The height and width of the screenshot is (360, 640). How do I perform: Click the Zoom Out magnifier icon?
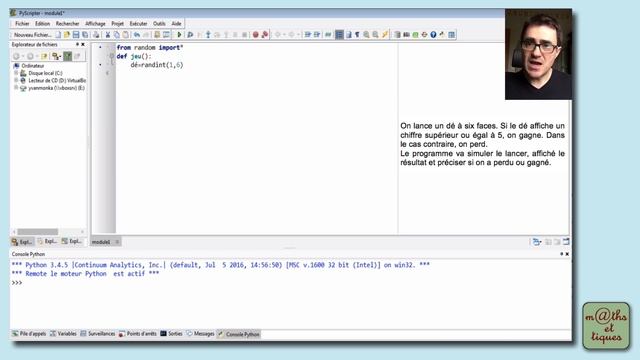(375, 35)
